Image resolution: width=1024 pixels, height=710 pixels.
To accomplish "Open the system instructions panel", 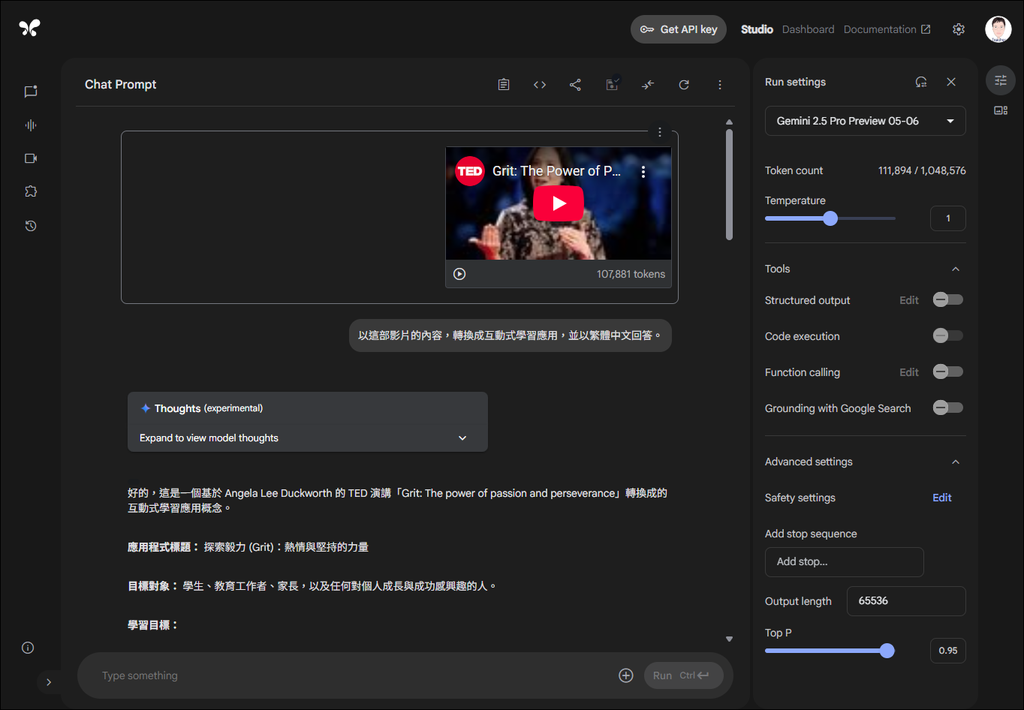I will 503,84.
